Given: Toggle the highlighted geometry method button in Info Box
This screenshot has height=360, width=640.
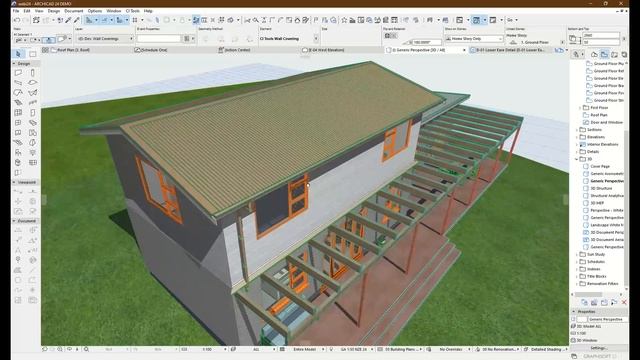Looking at the screenshot, I should (49, 40).
